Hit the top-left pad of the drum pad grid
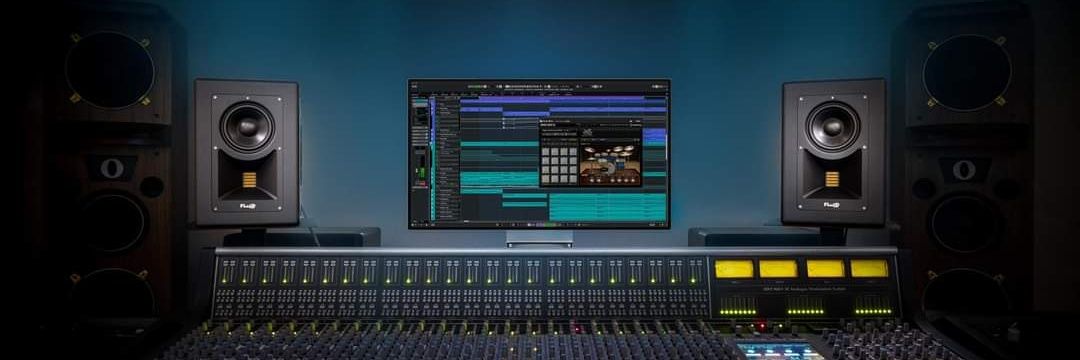Viewport: 1080px width, 360px height. 546,151
